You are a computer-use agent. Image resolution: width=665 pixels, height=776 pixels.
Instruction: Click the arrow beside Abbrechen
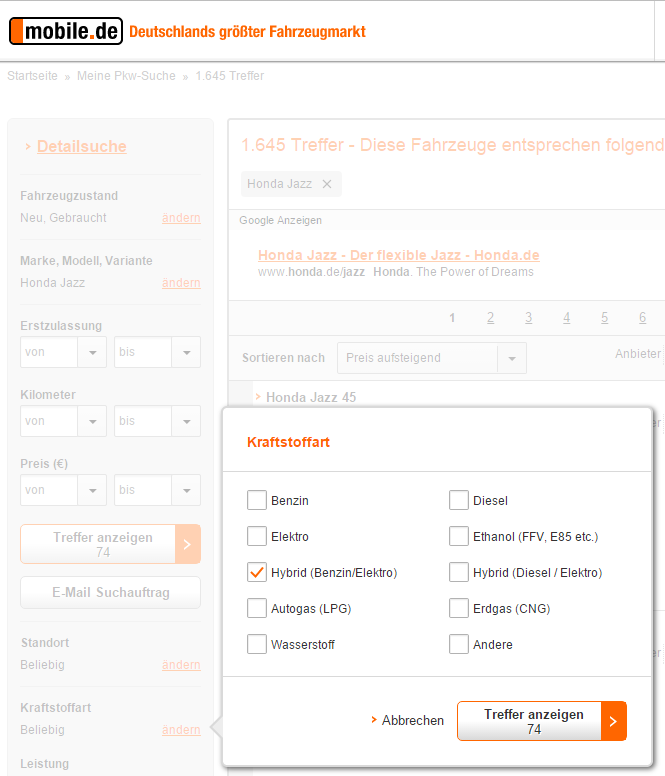click(x=374, y=720)
